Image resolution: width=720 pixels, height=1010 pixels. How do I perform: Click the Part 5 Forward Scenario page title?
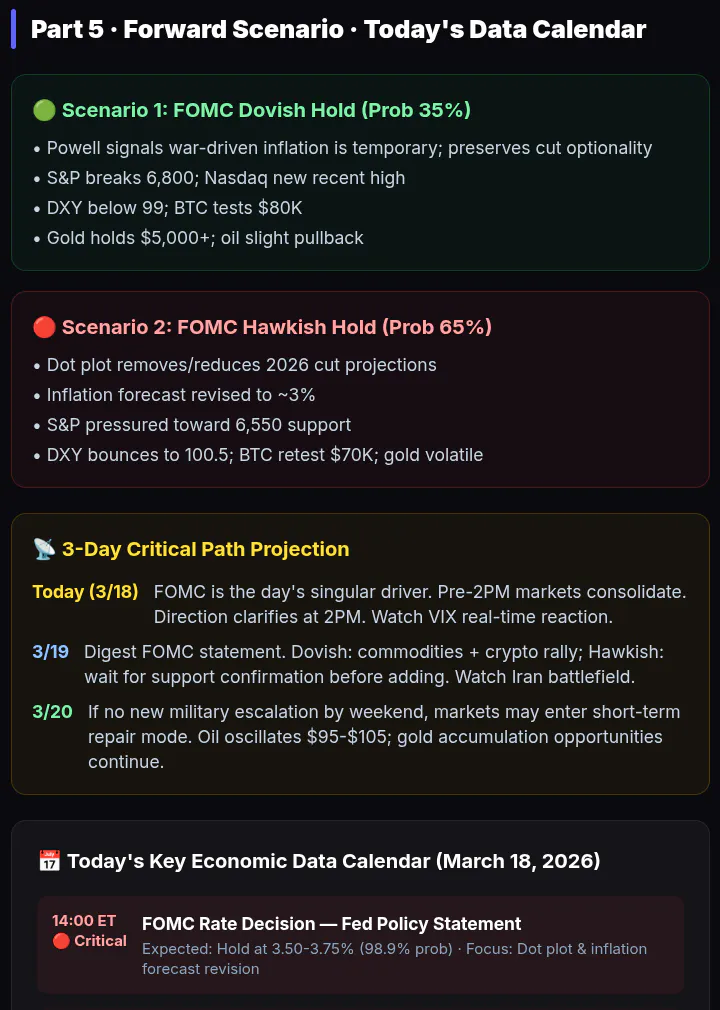pos(339,30)
